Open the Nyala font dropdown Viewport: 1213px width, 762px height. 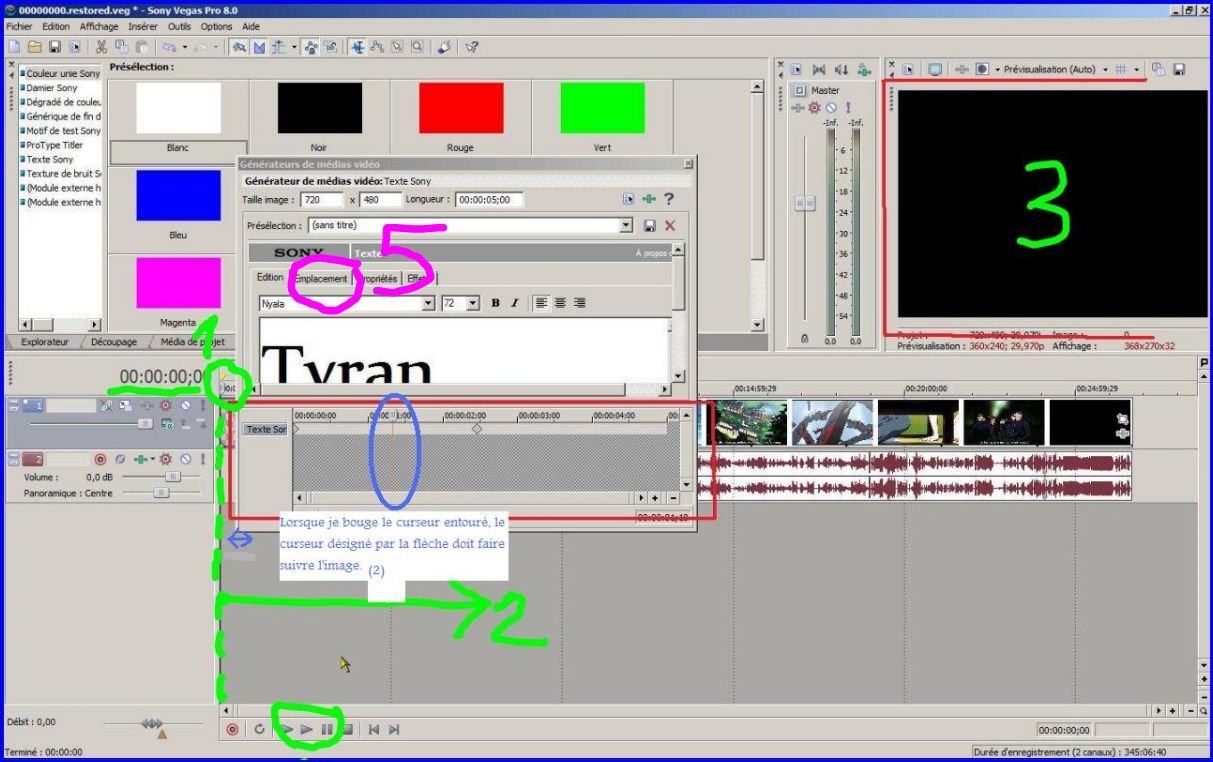(x=428, y=303)
